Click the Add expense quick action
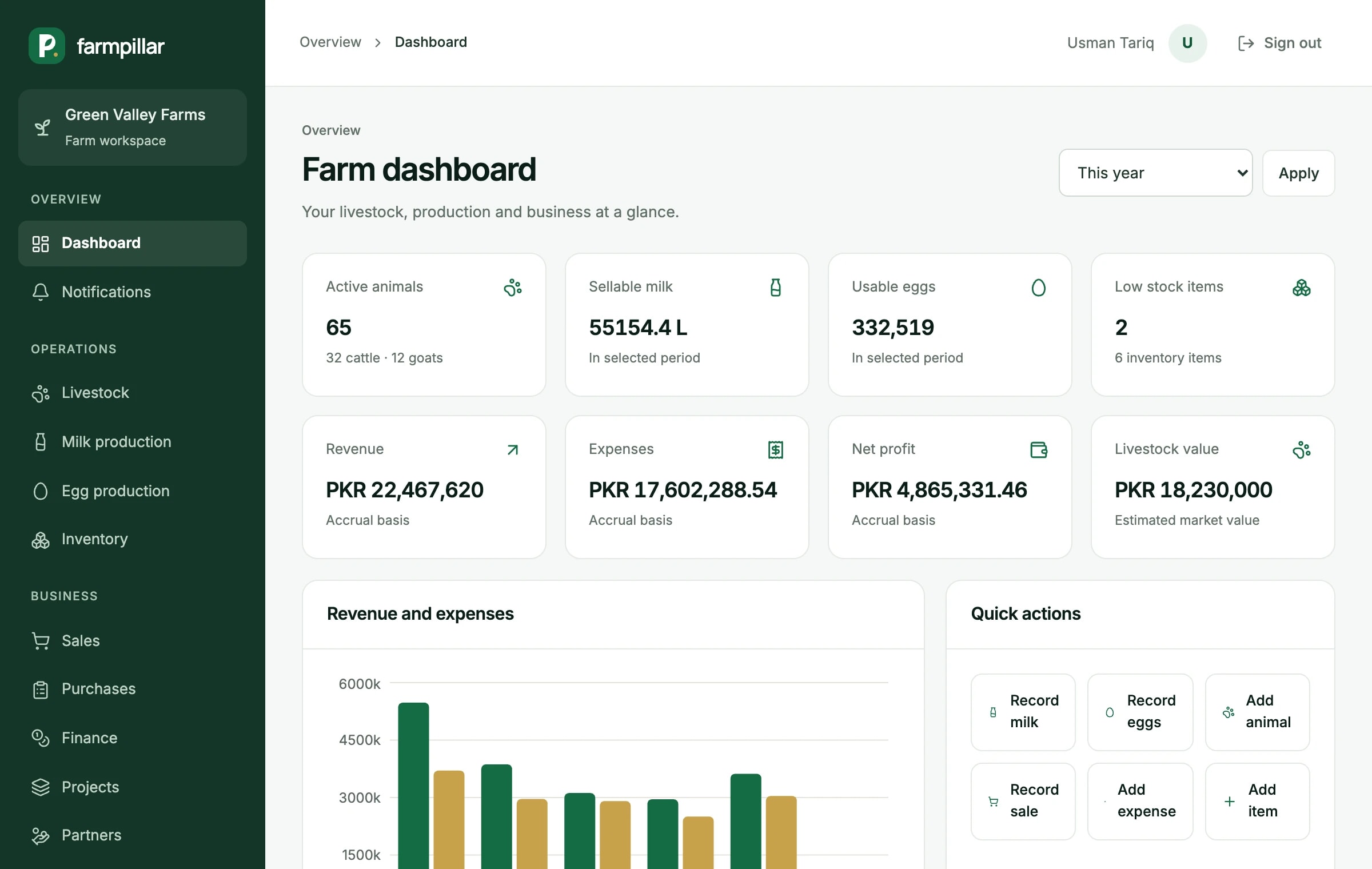 (x=1140, y=801)
